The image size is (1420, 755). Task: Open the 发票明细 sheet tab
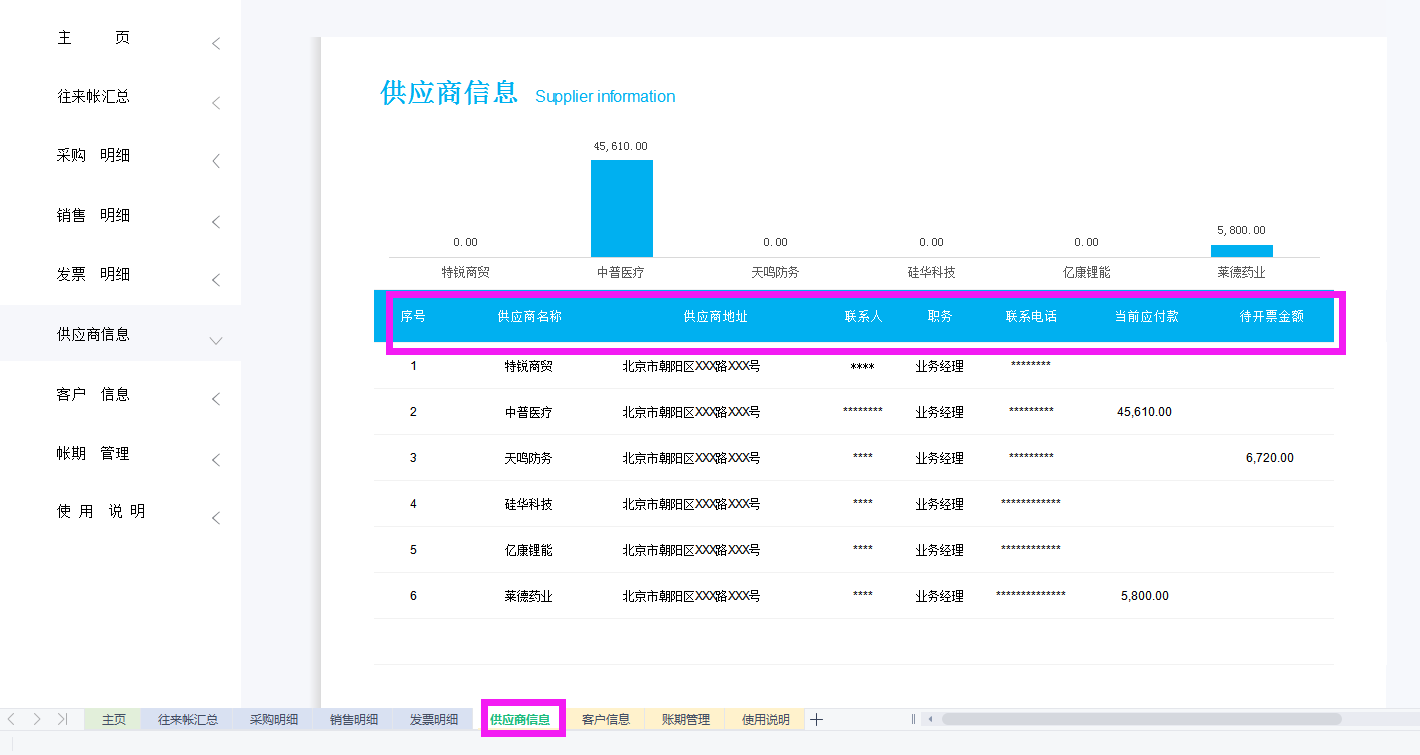click(433, 718)
